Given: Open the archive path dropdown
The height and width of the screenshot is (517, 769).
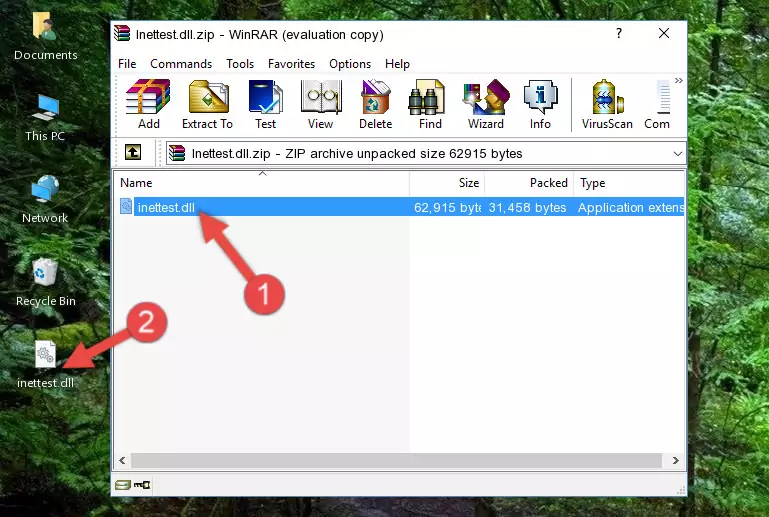Looking at the screenshot, I should (x=677, y=154).
